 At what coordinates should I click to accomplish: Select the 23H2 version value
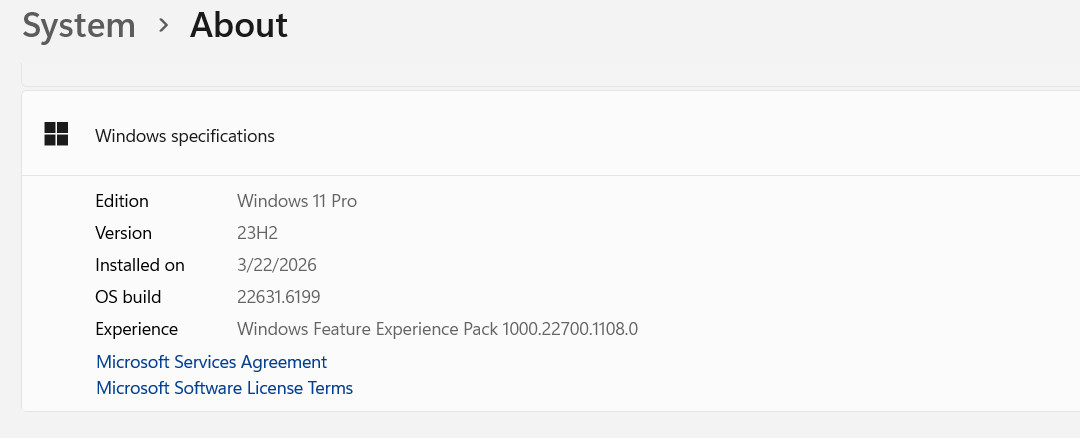click(x=257, y=233)
